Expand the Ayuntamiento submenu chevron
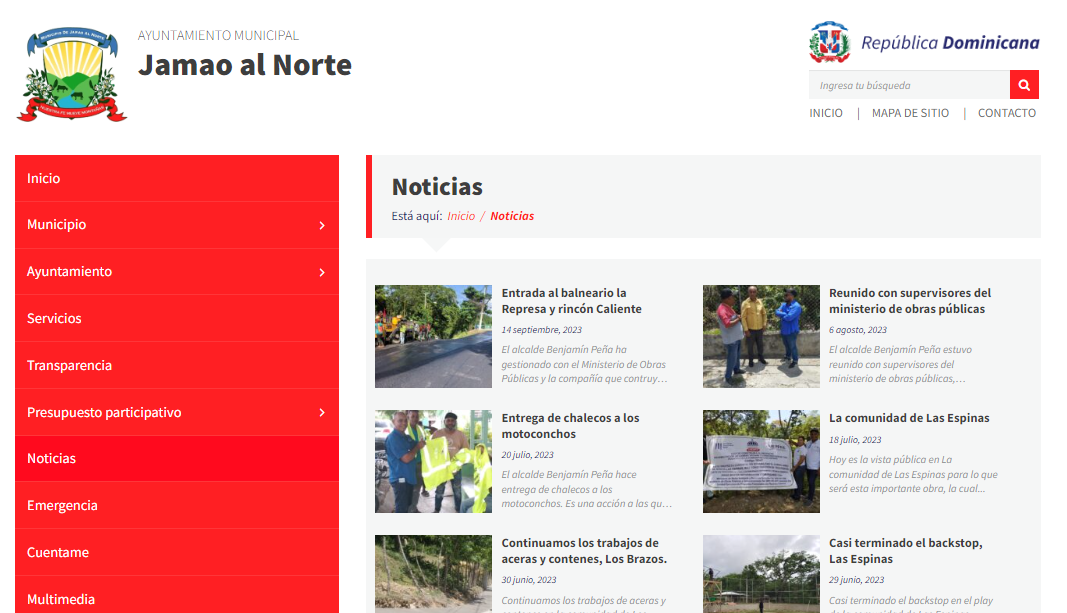The image size is (1067, 613). click(322, 272)
